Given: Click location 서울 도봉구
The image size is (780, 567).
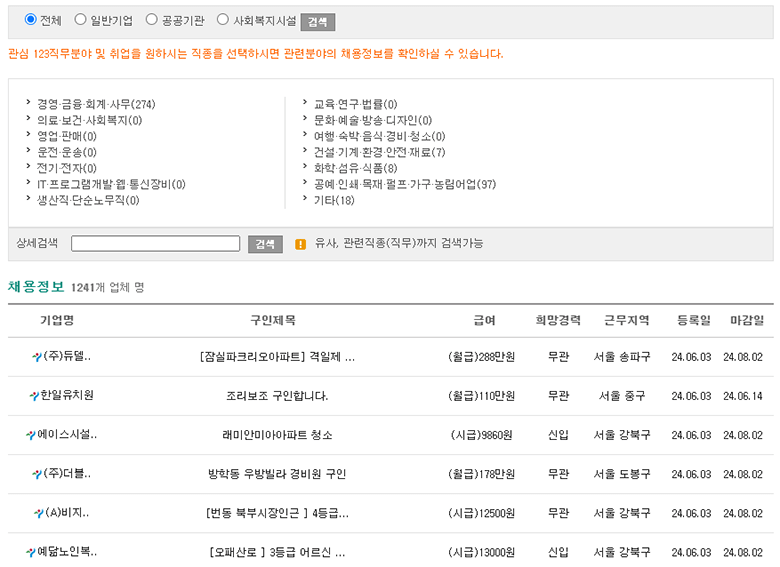Looking at the screenshot, I should tap(622, 474).
